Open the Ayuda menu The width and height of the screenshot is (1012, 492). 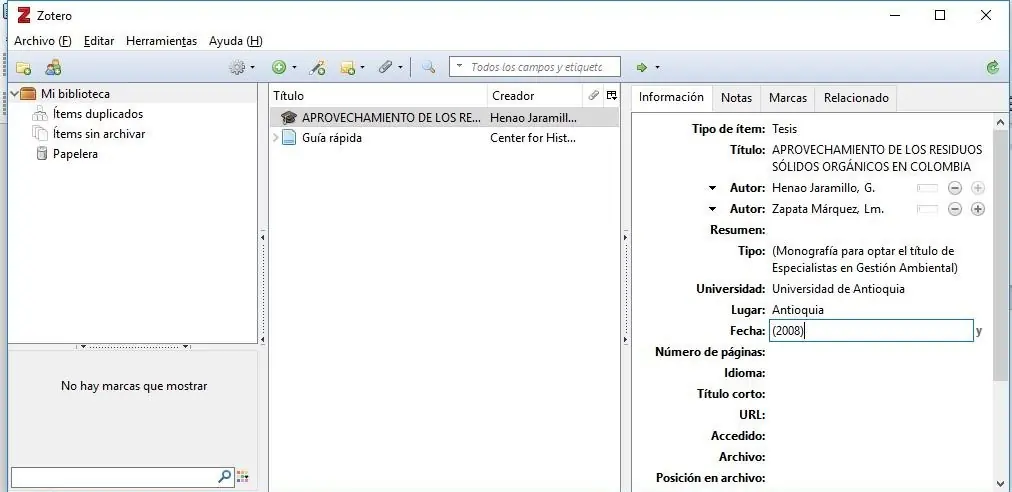[236, 41]
